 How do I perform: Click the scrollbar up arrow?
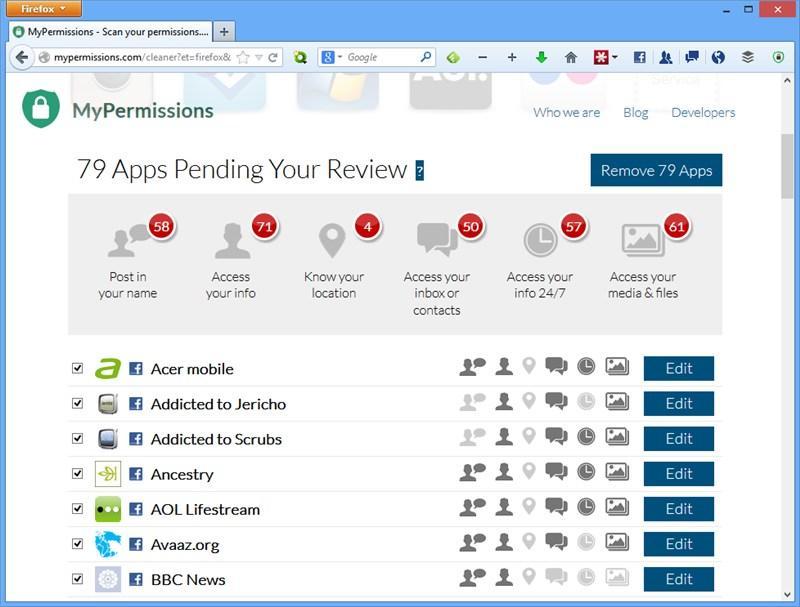787,81
